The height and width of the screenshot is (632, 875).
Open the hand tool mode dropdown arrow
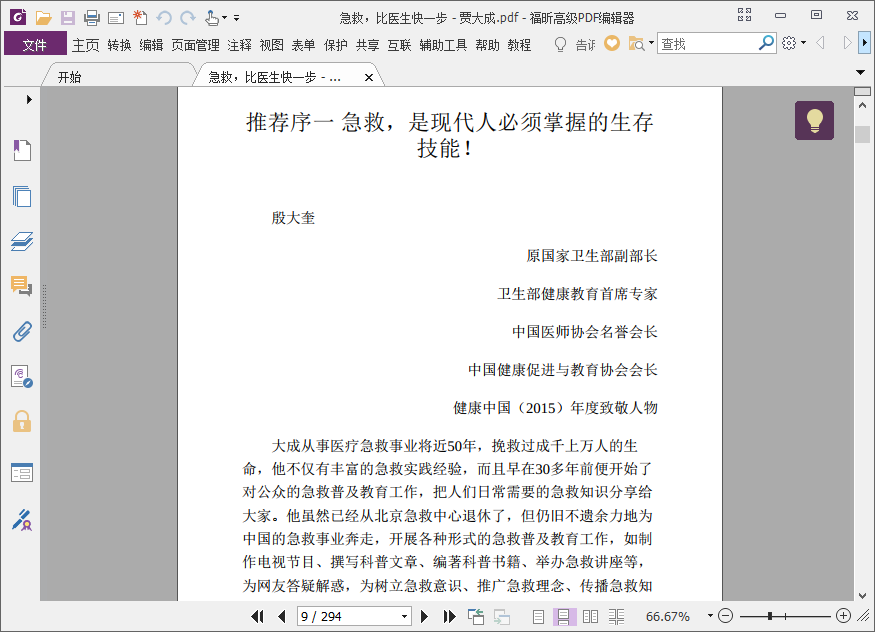(224, 18)
